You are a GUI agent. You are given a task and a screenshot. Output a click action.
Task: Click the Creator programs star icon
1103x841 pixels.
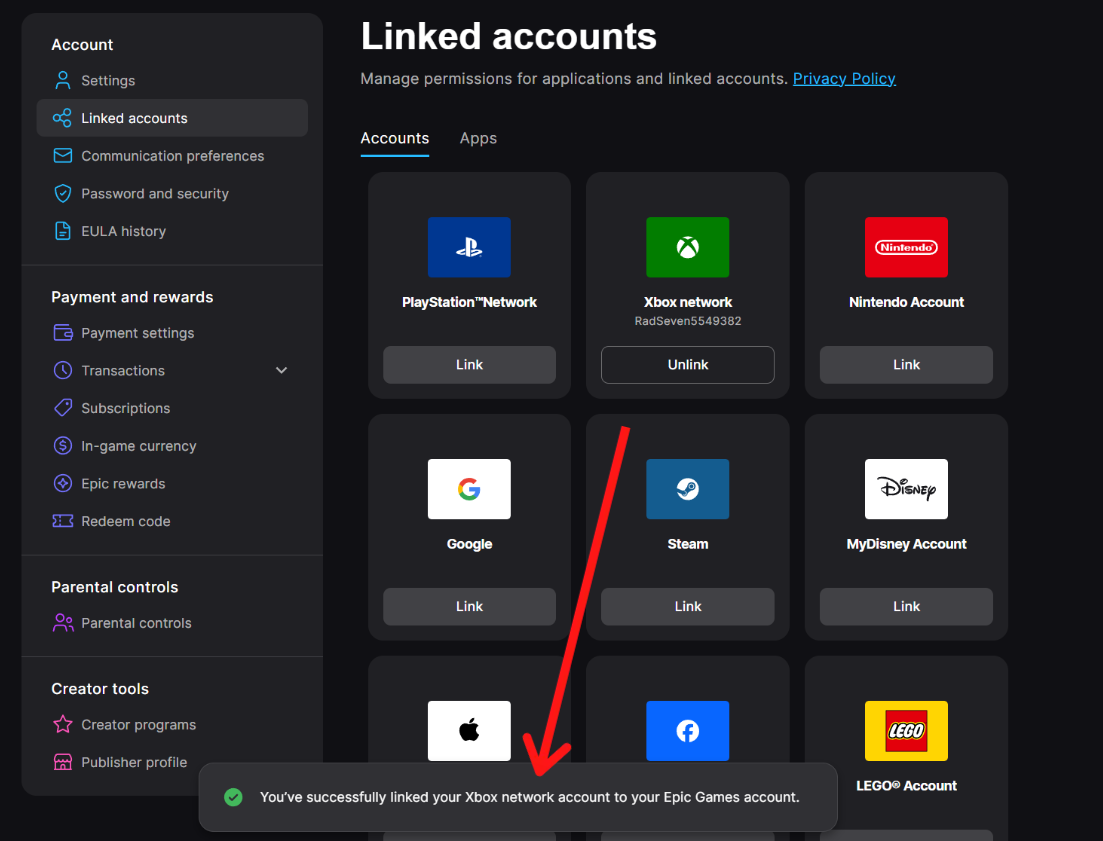point(63,724)
